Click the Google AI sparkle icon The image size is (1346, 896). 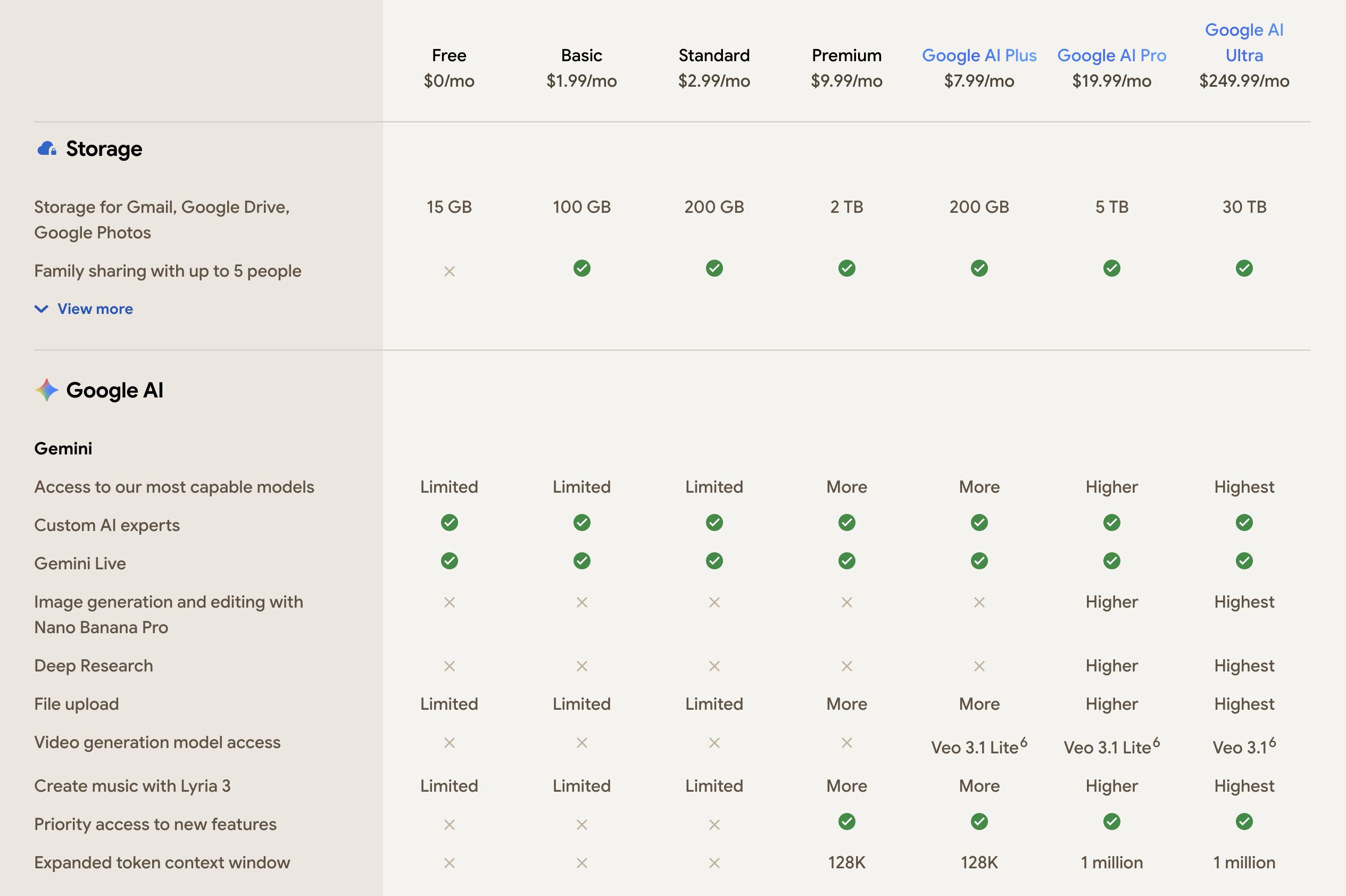point(47,391)
